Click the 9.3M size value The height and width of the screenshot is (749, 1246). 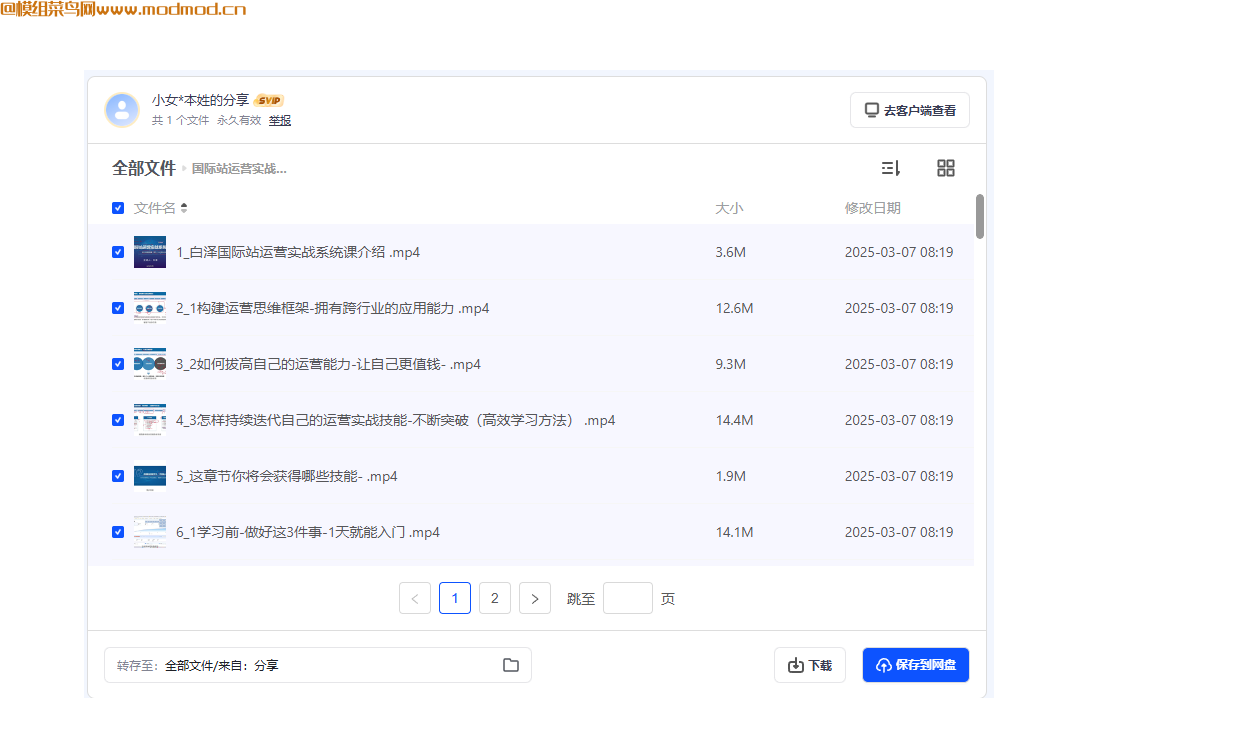(x=731, y=364)
